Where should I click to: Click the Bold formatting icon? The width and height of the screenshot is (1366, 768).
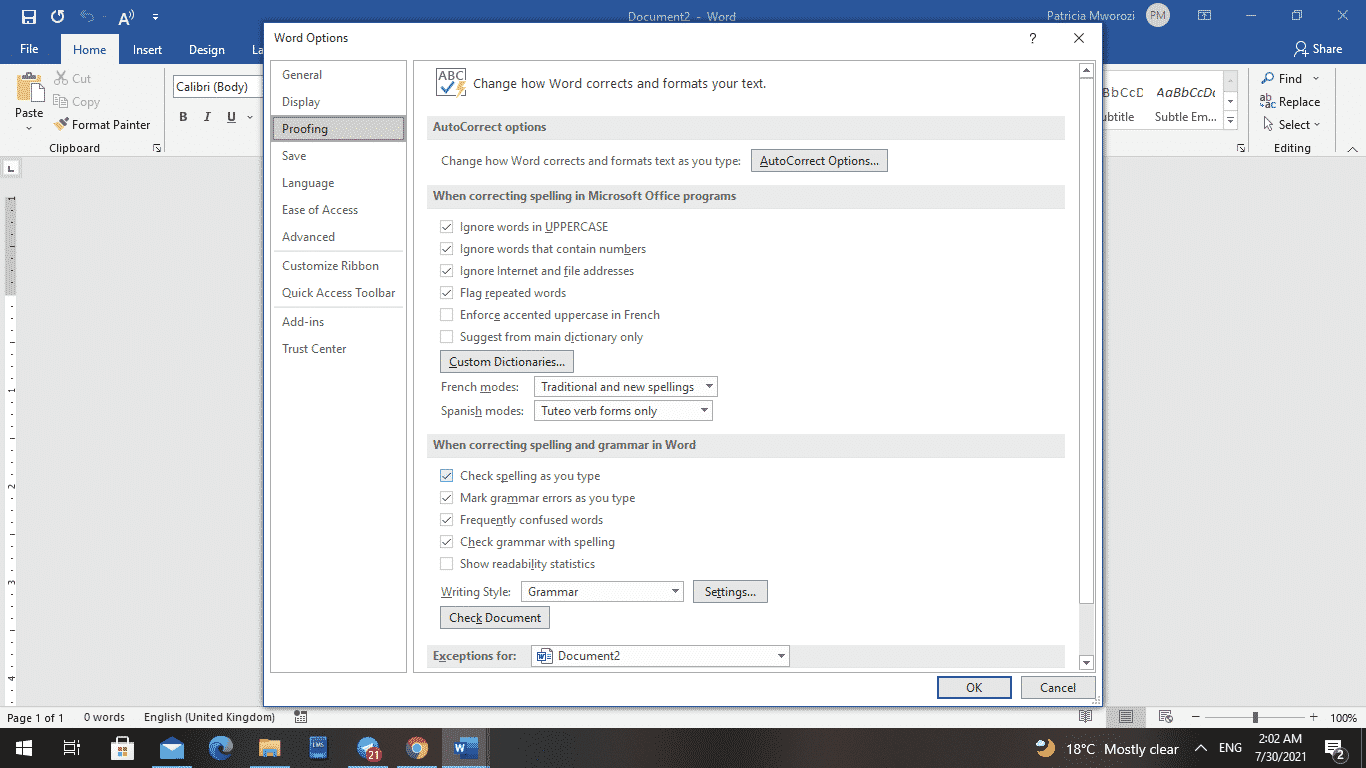tap(182, 117)
